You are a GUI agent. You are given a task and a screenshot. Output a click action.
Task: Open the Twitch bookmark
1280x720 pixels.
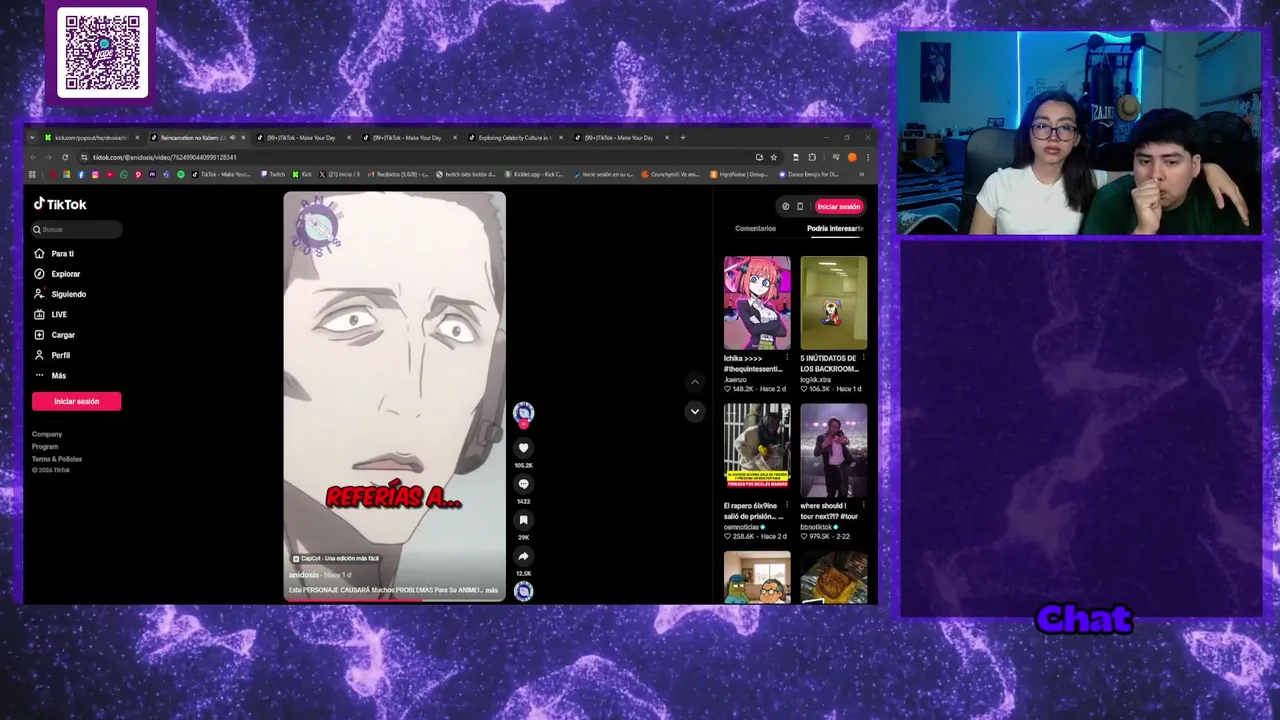coord(273,174)
